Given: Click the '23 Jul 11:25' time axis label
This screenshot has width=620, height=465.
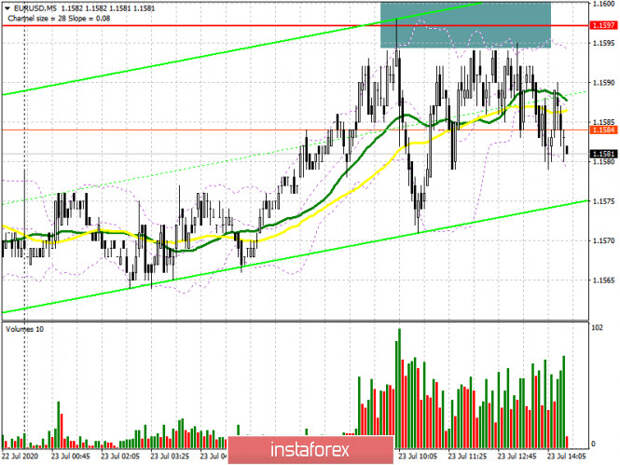Looking at the screenshot, I should (467, 456).
